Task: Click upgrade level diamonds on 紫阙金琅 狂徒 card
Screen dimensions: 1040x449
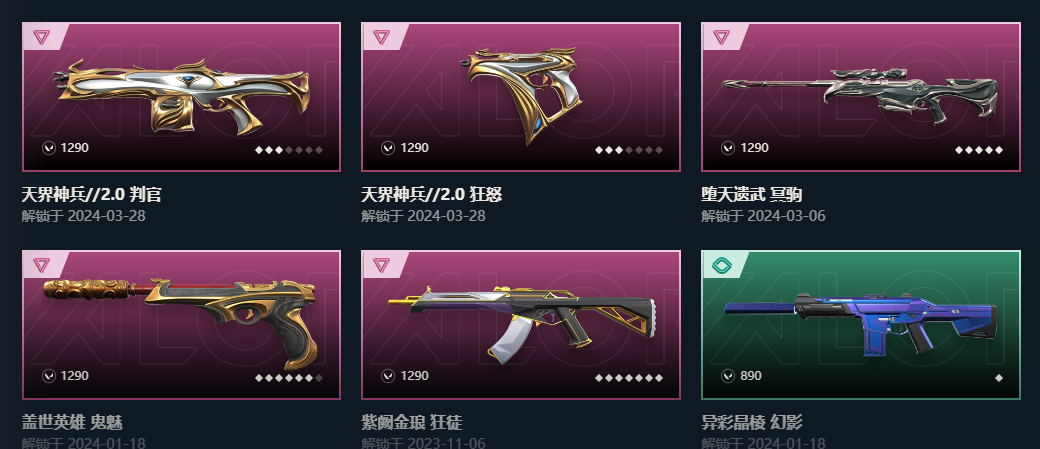Action: 629,378
